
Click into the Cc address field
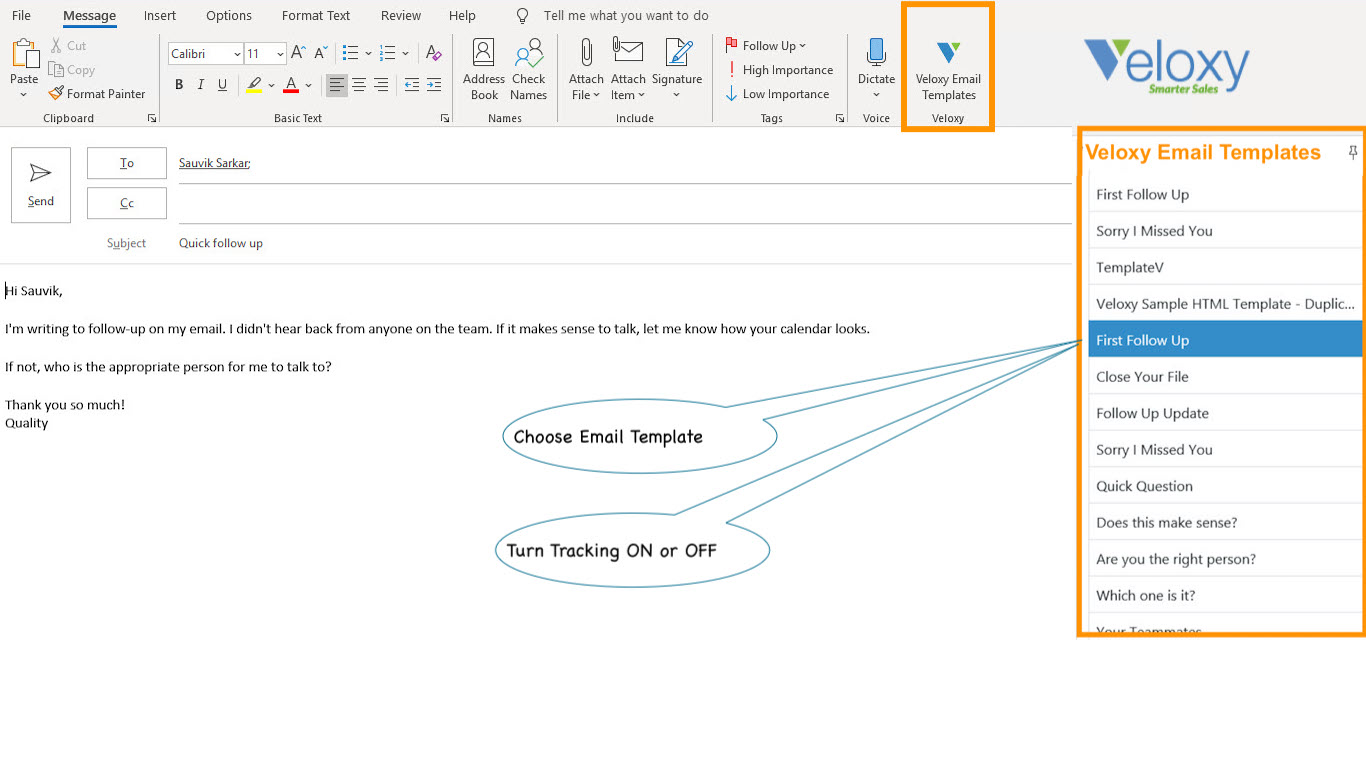[625, 203]
